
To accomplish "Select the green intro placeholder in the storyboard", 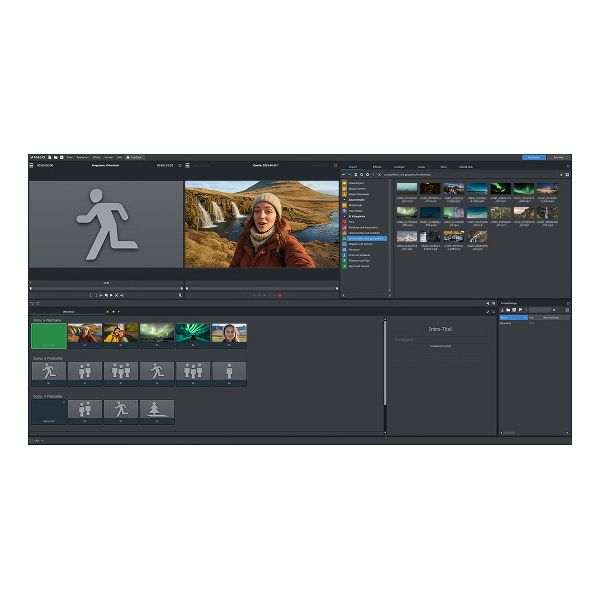I will pyautogui.click(x=49, y=336).
